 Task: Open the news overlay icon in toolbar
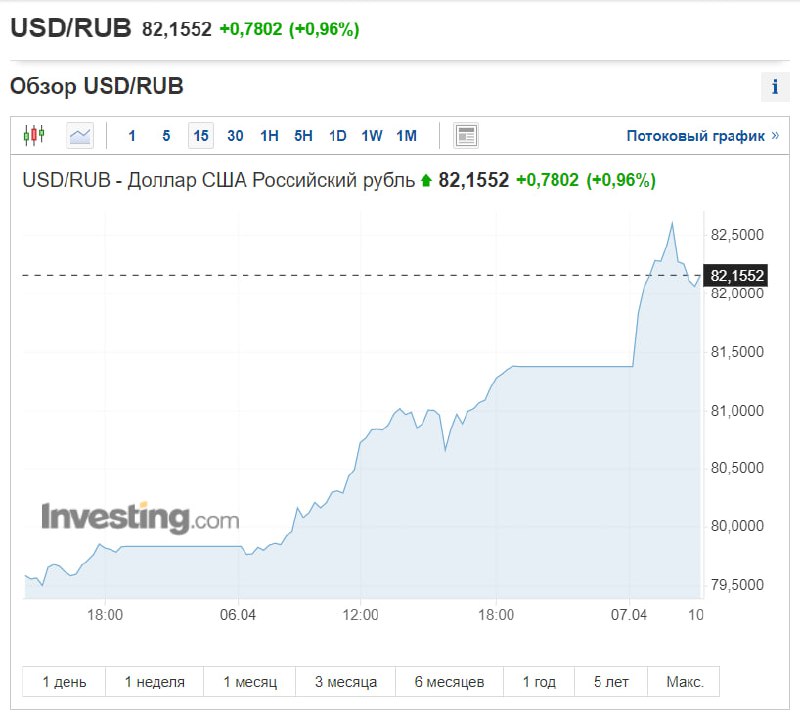tap(466, 135)
